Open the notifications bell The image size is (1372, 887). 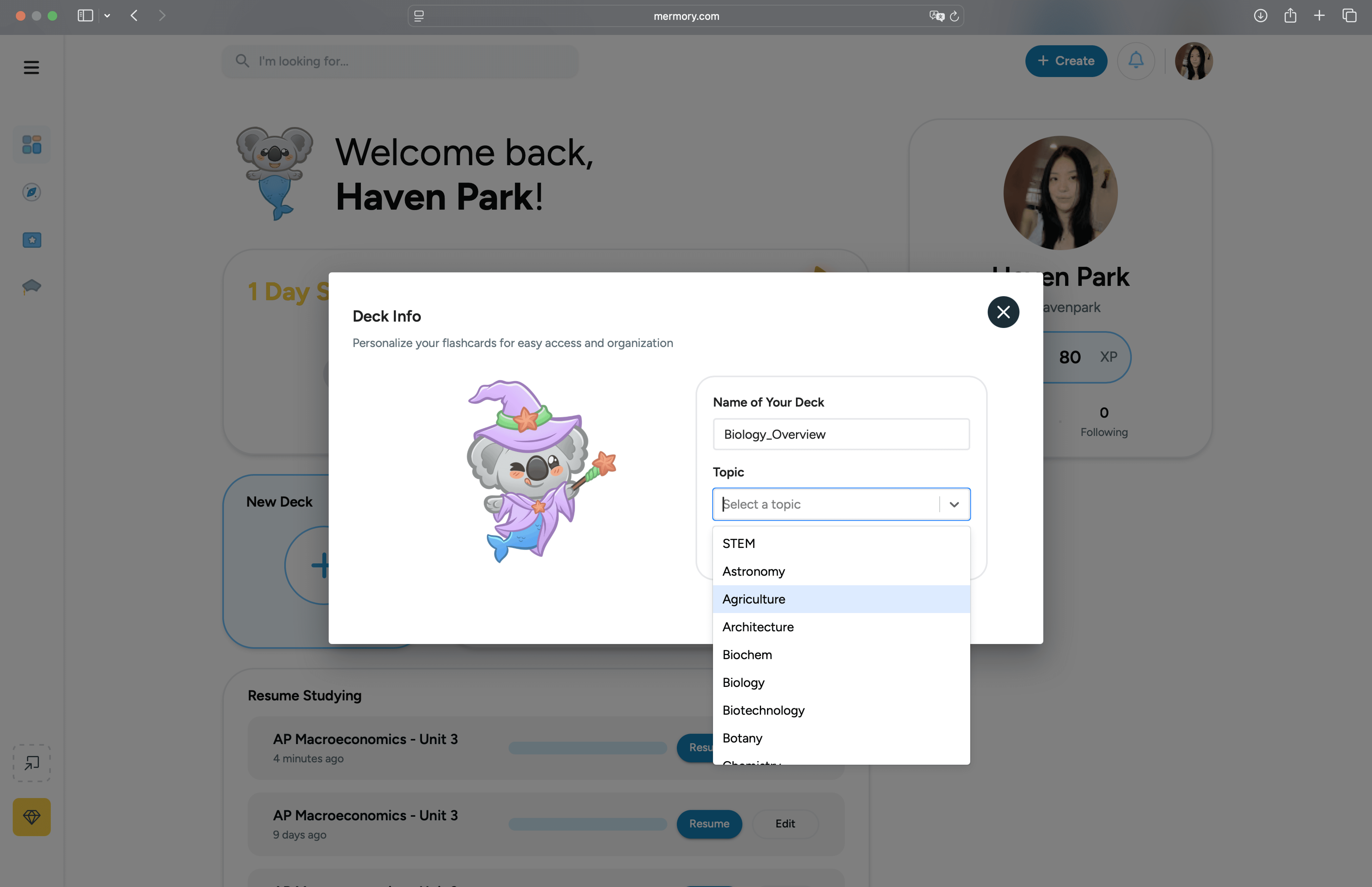1135,61
